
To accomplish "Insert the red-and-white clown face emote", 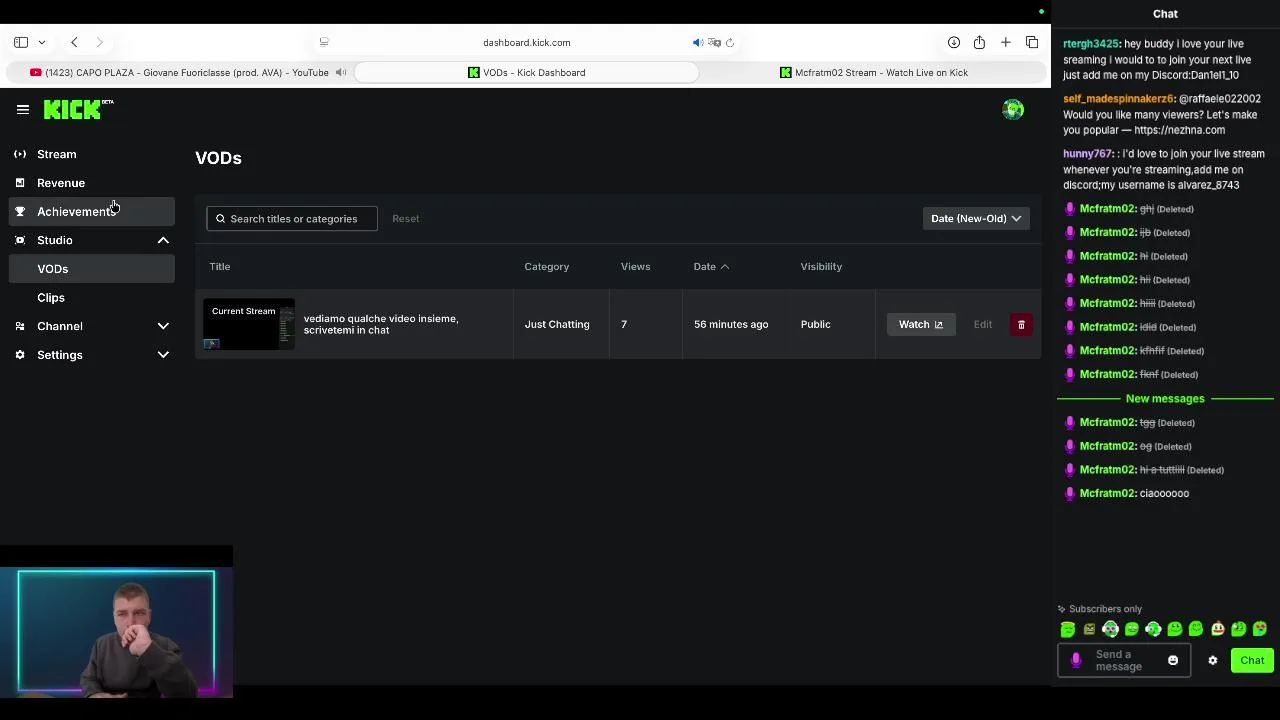I will (x=1218, y=629).
